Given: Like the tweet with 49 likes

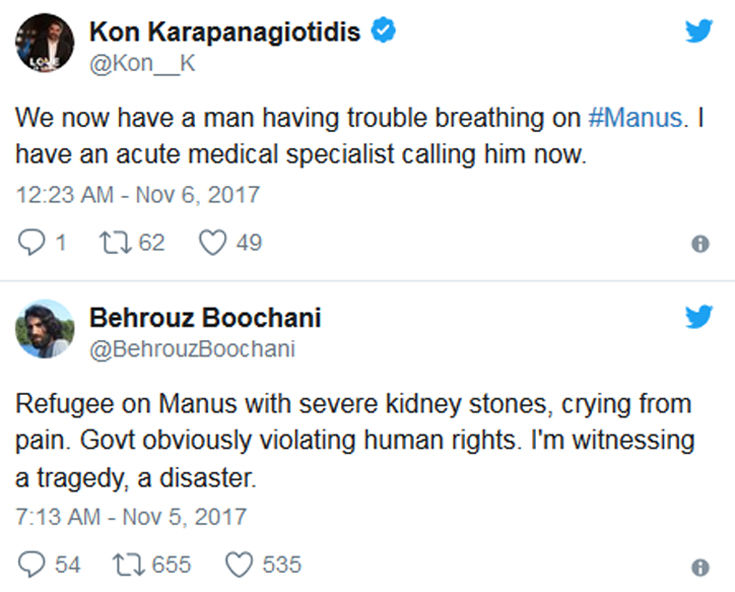Looking at the screenshot, I should (212, 242).
